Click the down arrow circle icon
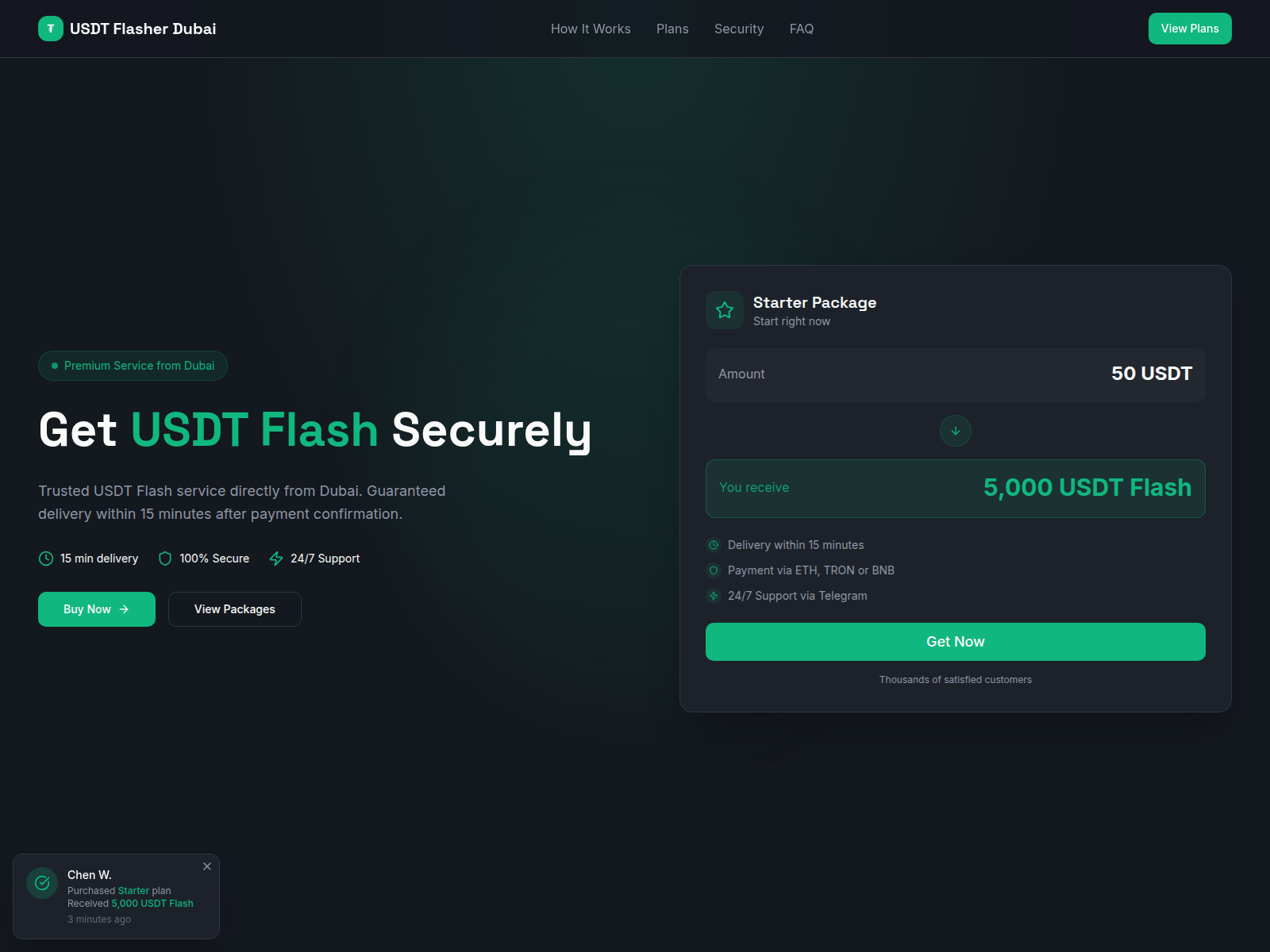1270x952 pixels. [956, 431]
